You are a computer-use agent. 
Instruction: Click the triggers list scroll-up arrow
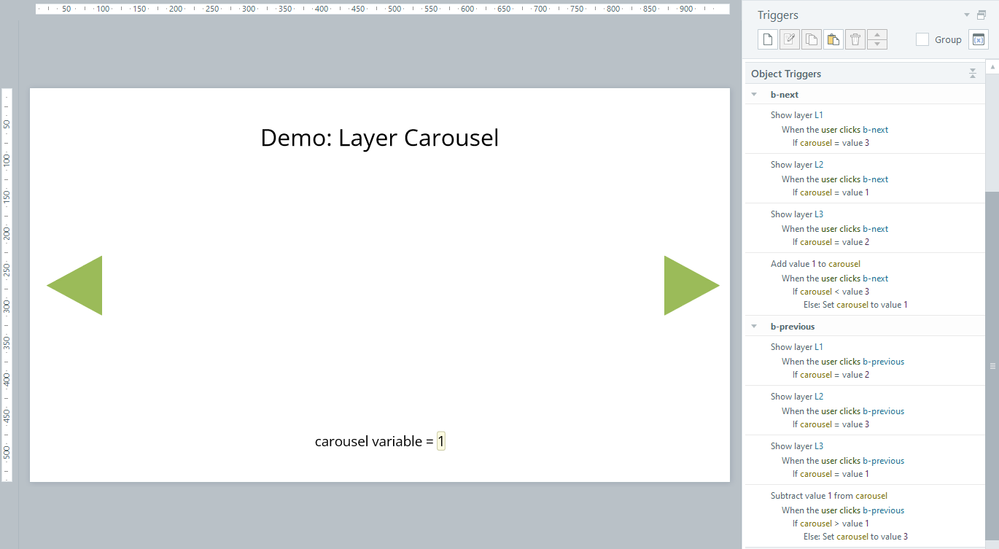point(992,67)
